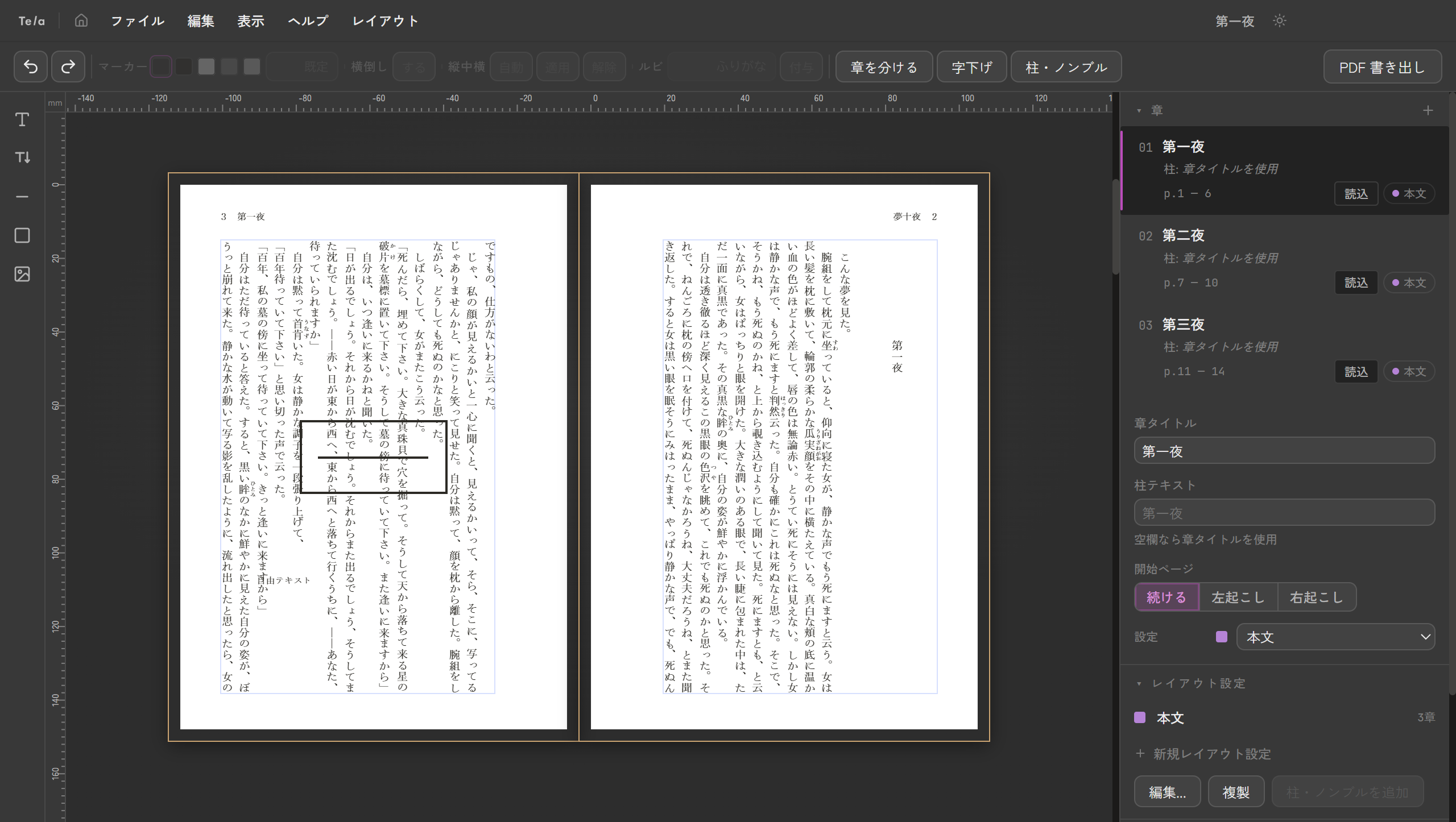Select the fifth marker swatch

[251, 67]
